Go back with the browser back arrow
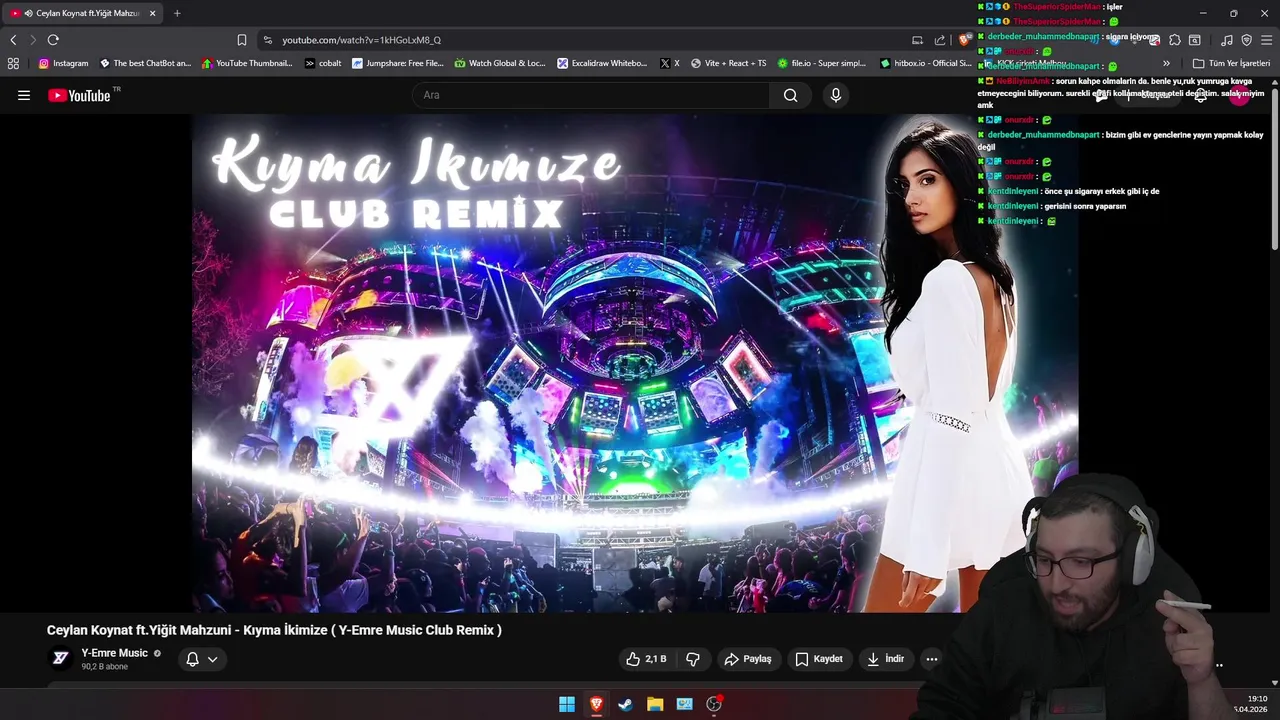The image size is (1280, 720). pyautogui.click(x=13, y=40)
